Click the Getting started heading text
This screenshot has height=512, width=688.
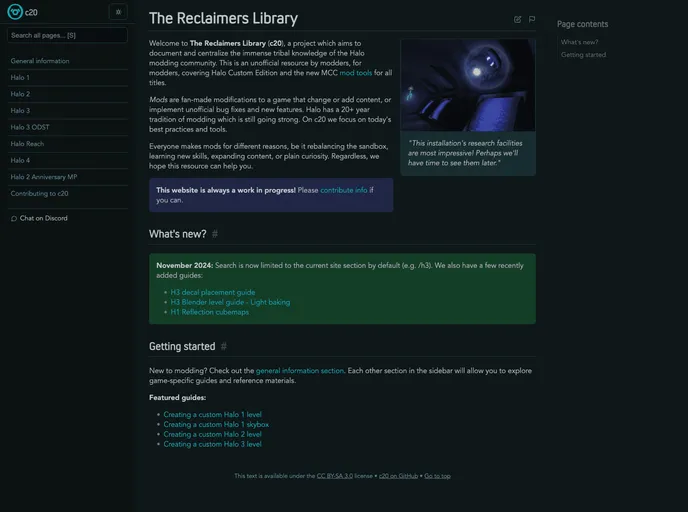182,347
